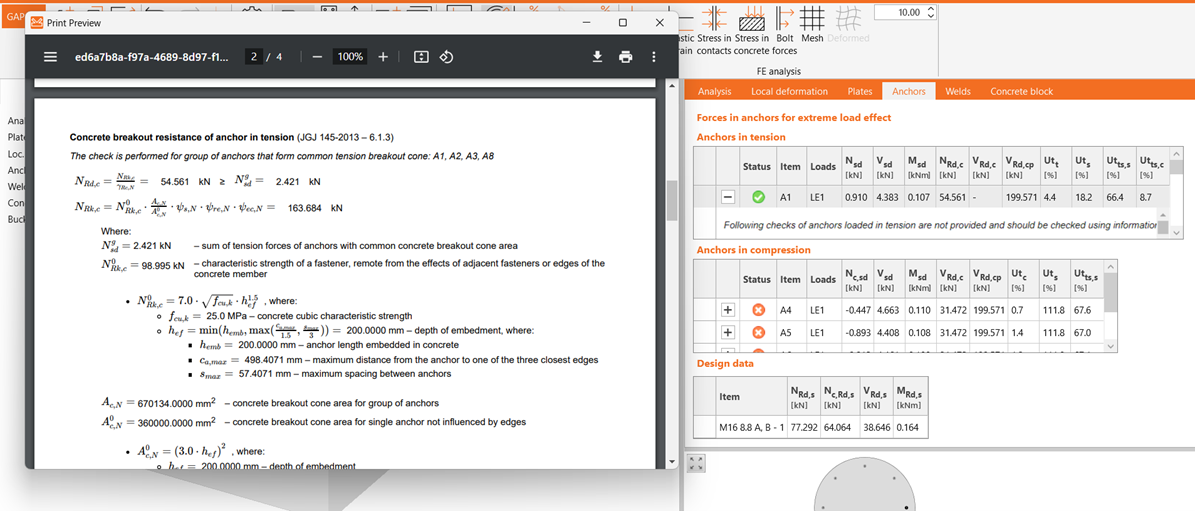Expand the A5 anchor row
This screenshot has width=1195, height=511.
728,332
